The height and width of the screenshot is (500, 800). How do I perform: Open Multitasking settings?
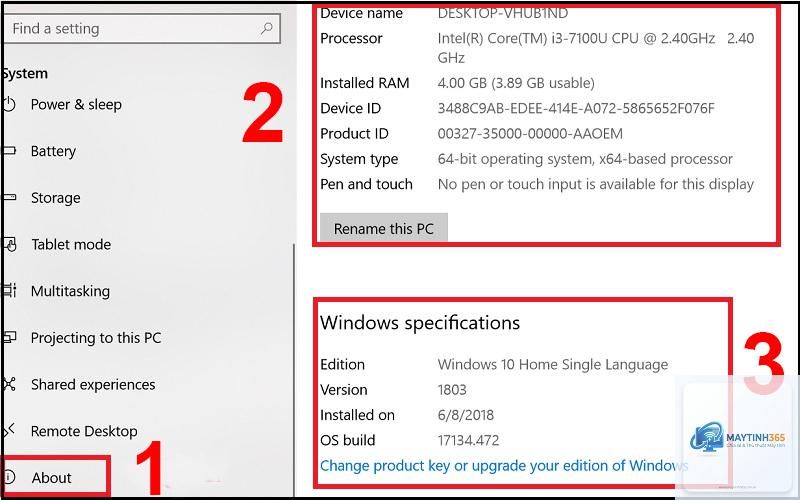coord(70,291)
